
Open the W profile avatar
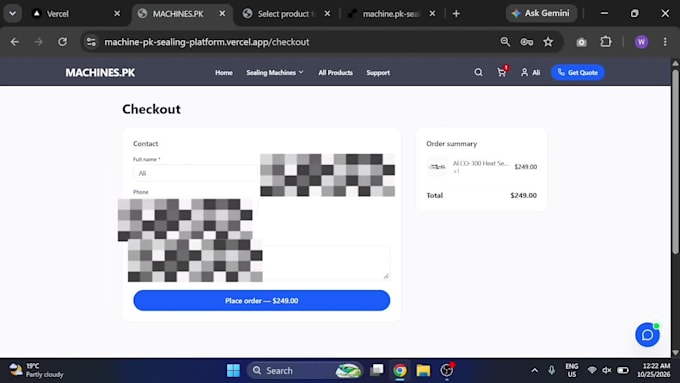point(641,42)
